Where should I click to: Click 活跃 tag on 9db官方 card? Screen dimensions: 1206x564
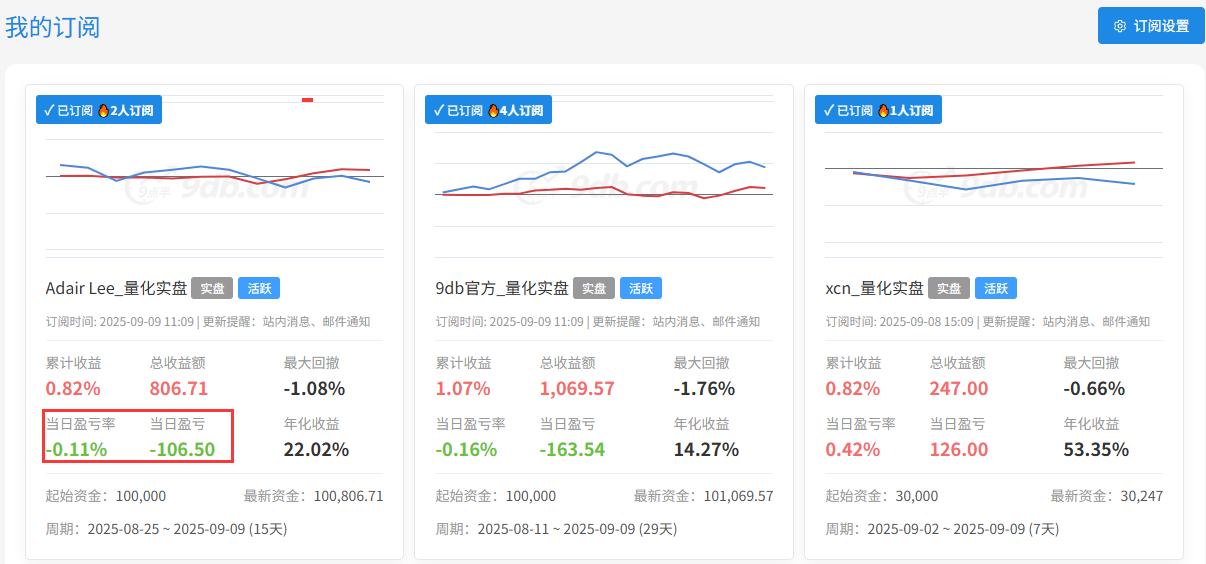(640, 288)
